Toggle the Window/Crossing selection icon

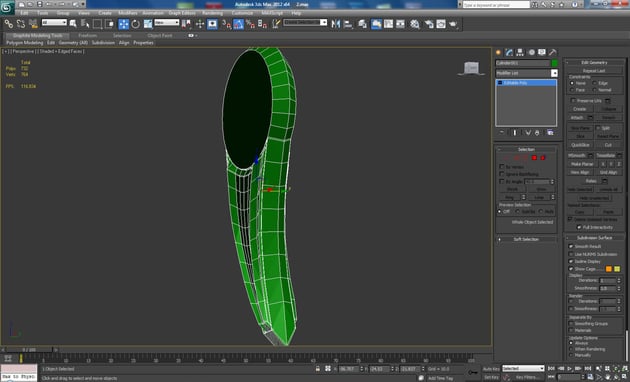pyautogui.click(x=109, y=24)
